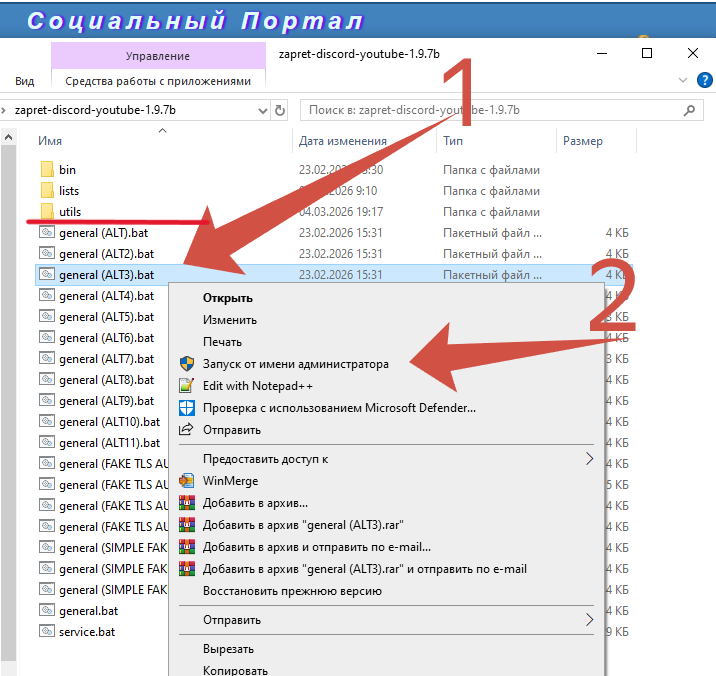Click the lists folder icon
The image size is (716, 676).
click(x=47, y=190)
